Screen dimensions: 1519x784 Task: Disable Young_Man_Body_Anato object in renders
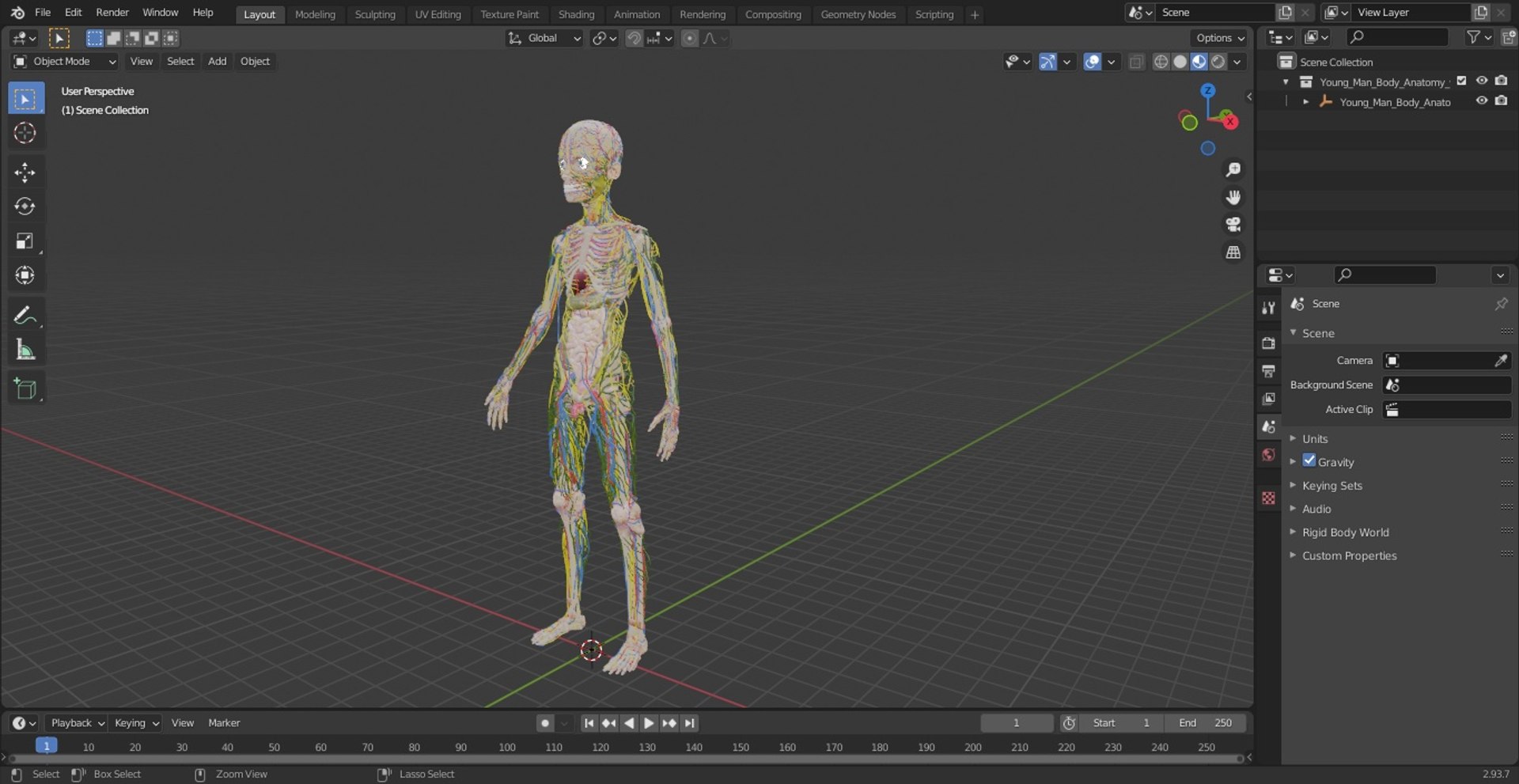click(1501, 100)
